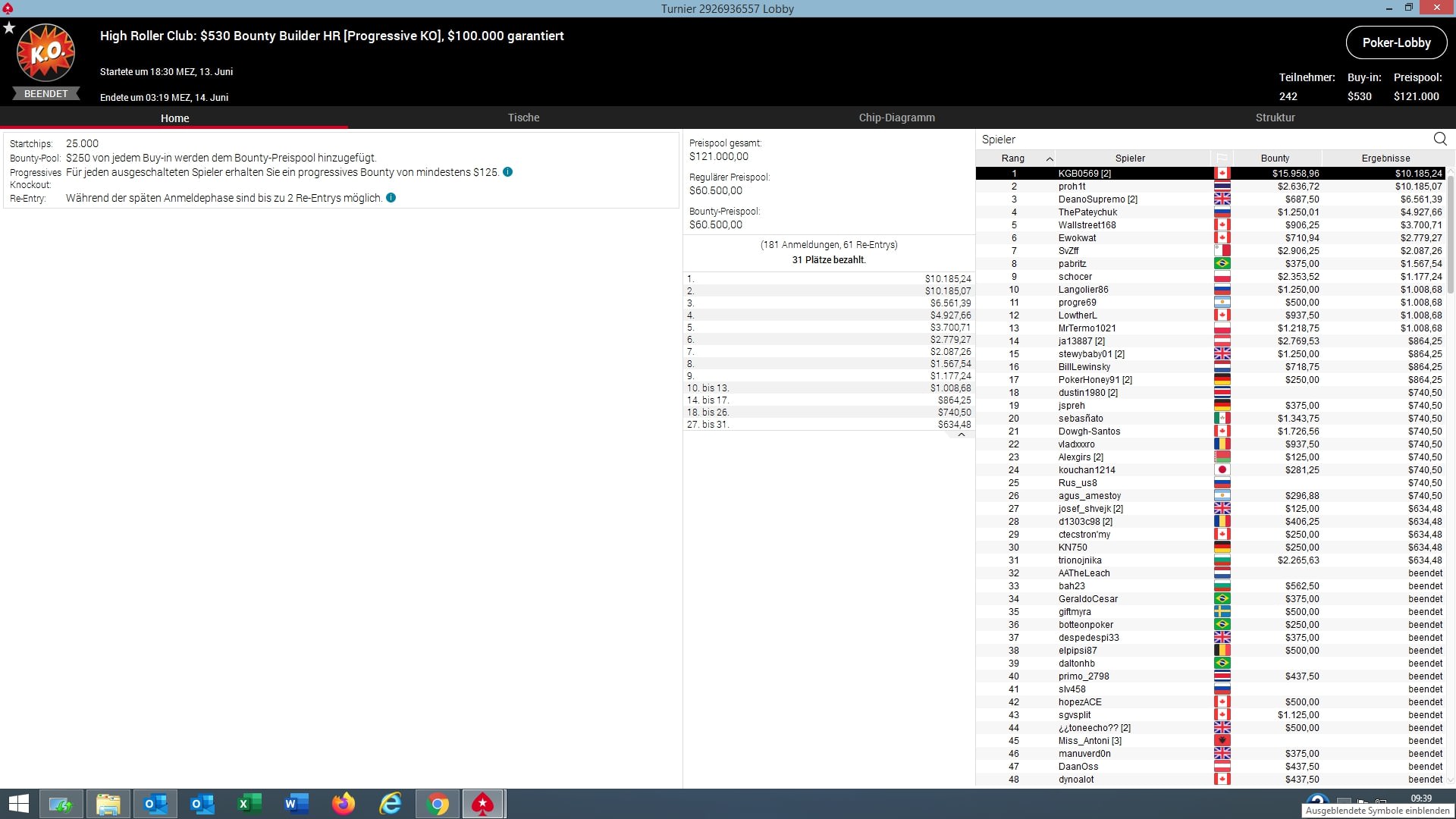
Task: Click the K.O. tournament badge logo
Action: (45, 53)
